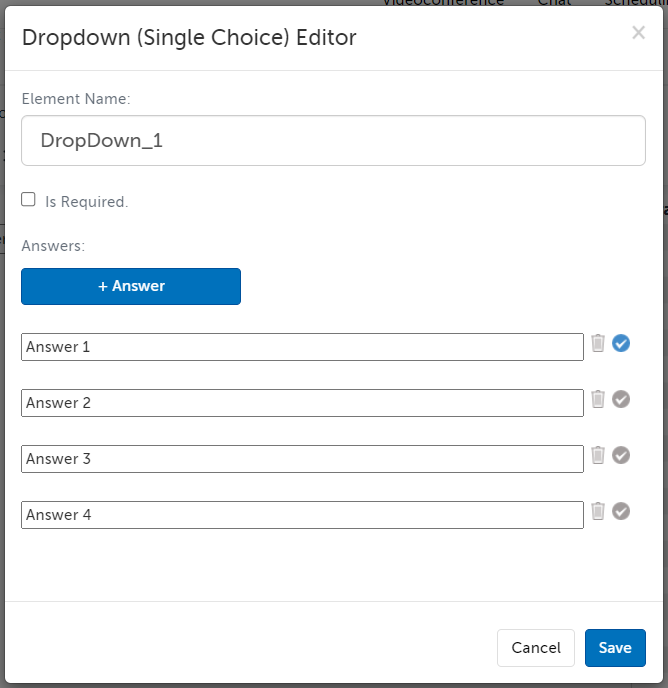This screenshot has height=688, width=668.
Task: Edit the Answer 3 text field
Action: [302, 459]
